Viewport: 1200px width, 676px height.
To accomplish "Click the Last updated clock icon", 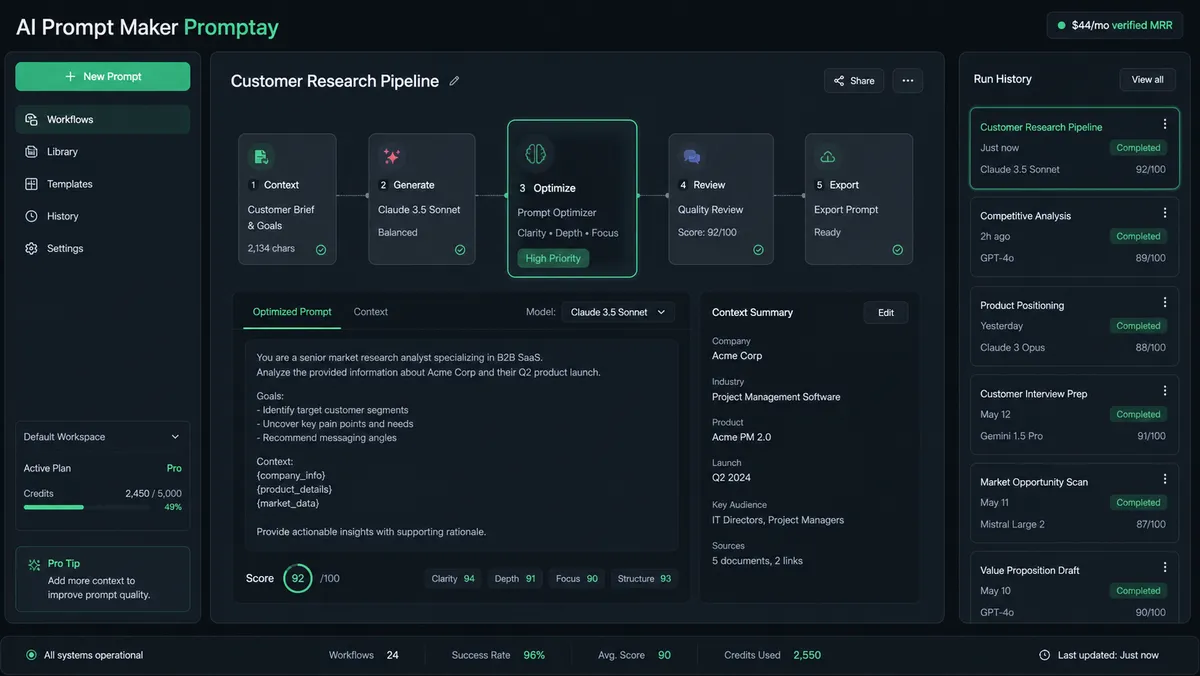I will 1045,655.
